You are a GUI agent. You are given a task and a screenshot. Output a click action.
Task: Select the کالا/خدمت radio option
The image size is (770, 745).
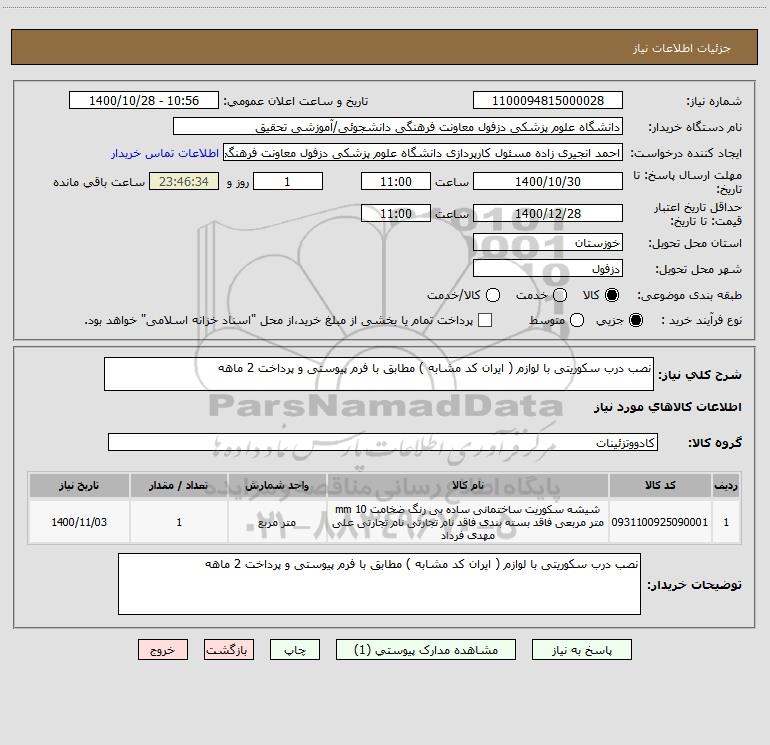(x=493, y=295)
